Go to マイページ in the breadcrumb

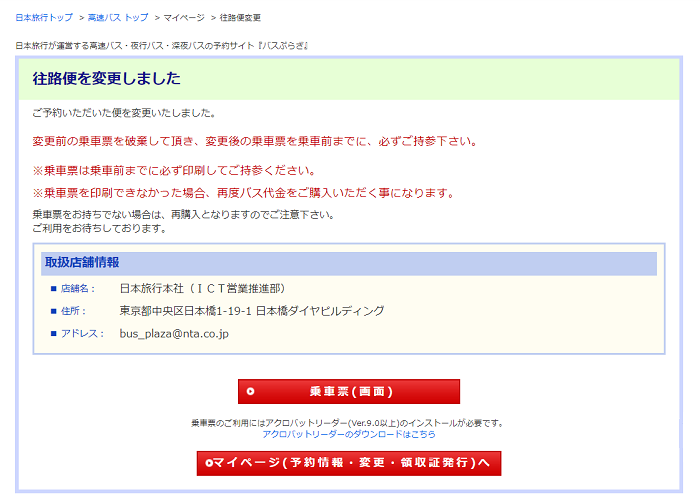click(184, 18)
